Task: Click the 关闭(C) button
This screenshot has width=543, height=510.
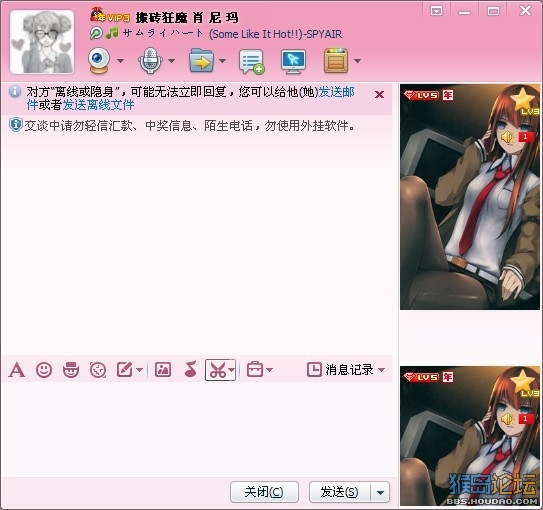Action: pos(264,492)
